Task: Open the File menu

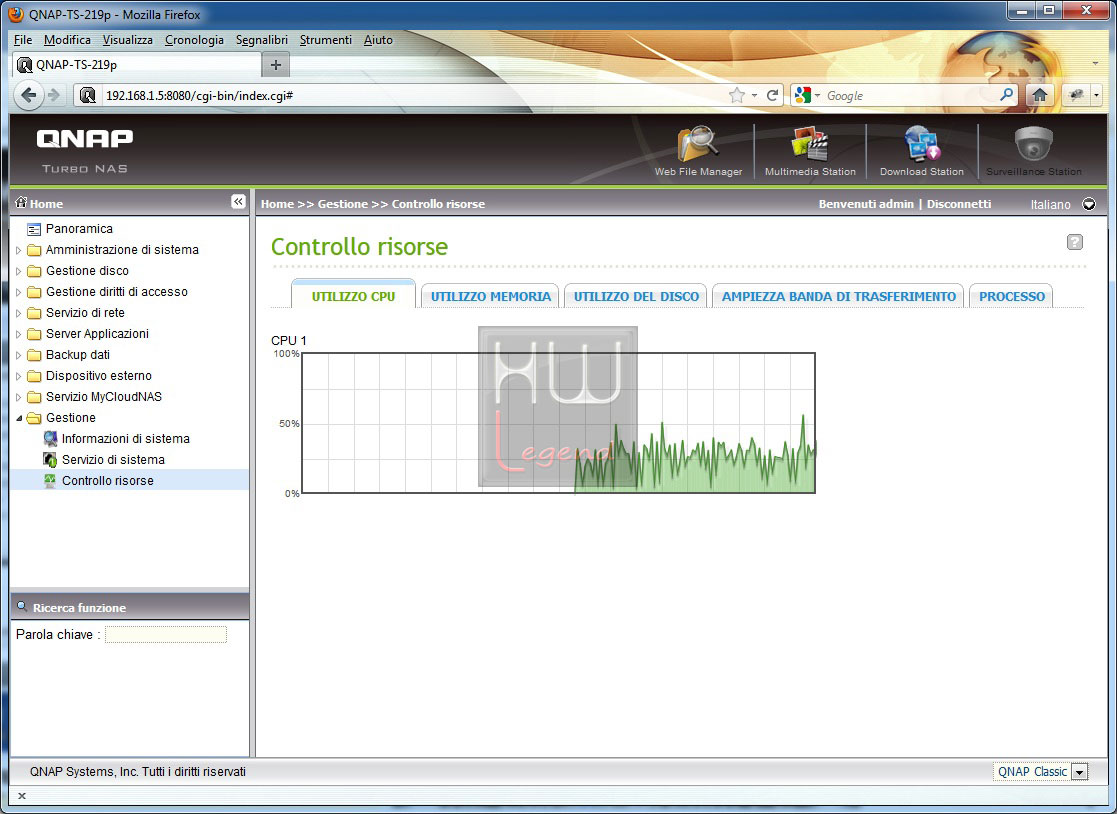Action: pyautogui.click(x=23, y=40)
